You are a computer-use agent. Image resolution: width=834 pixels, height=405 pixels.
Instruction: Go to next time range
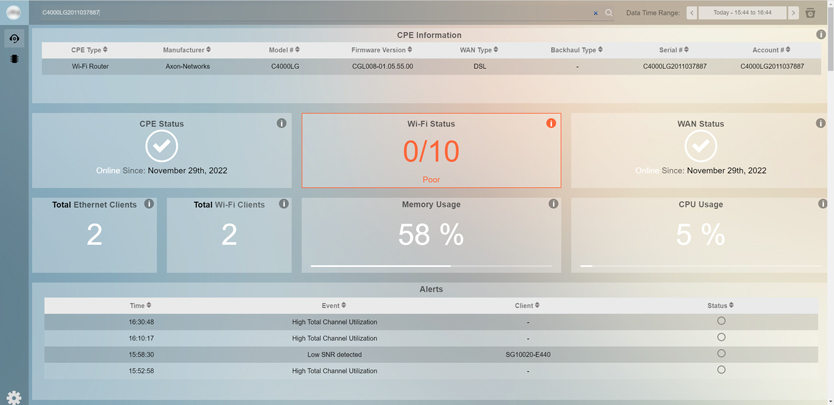793,13
